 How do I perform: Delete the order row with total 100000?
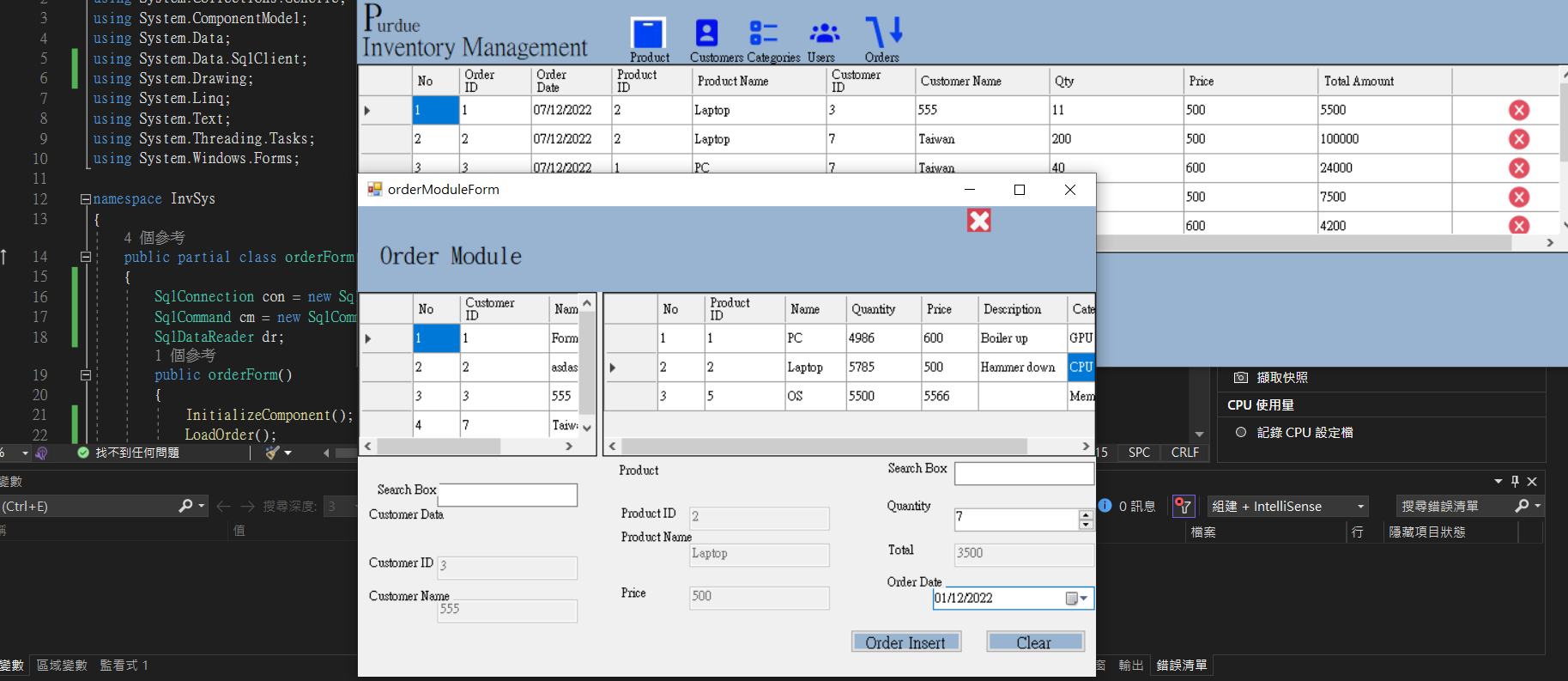click(1519, 139)
